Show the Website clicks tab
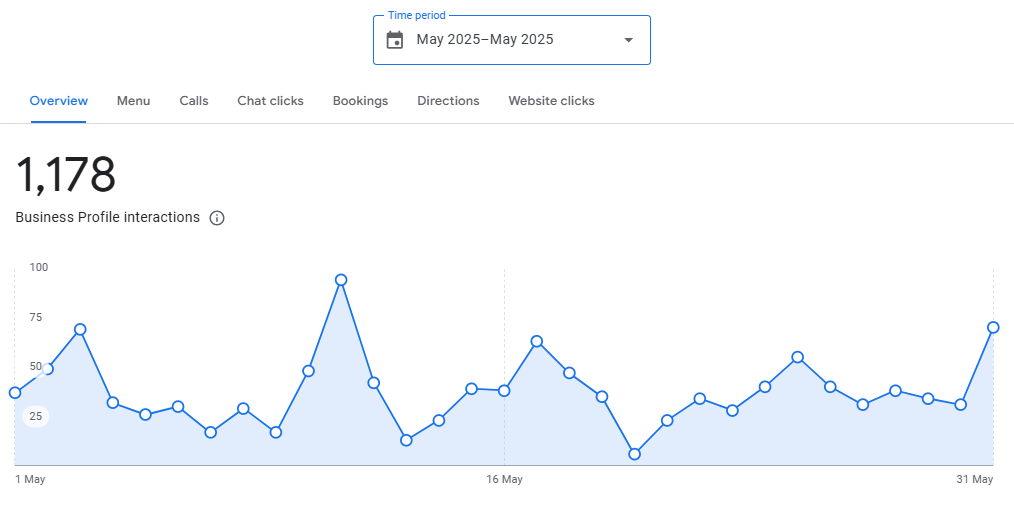The width and height of the screenshot is (1014, 509). pyautogui.click(x=551, y=101)
